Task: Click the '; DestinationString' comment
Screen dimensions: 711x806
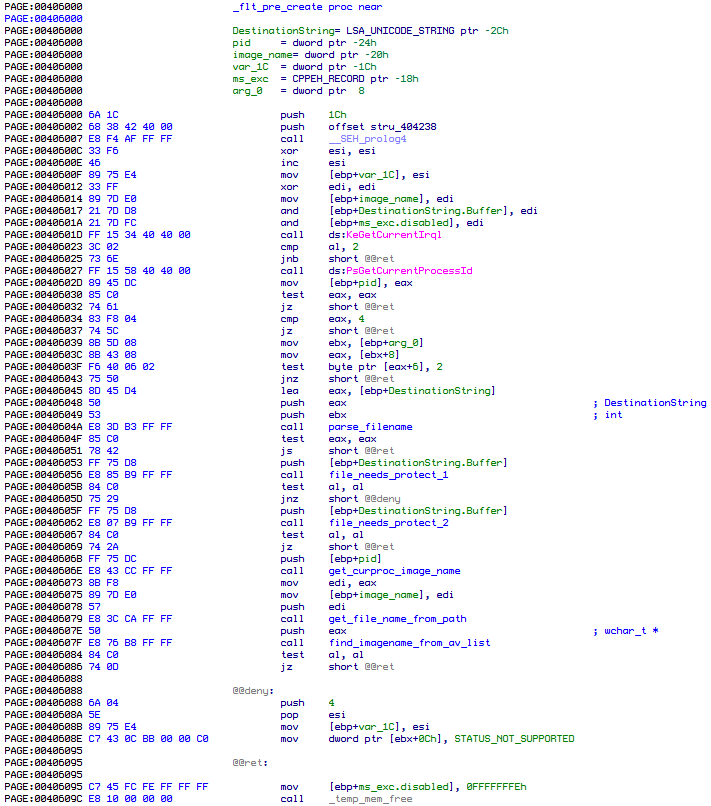Action: tap(650, 403)
